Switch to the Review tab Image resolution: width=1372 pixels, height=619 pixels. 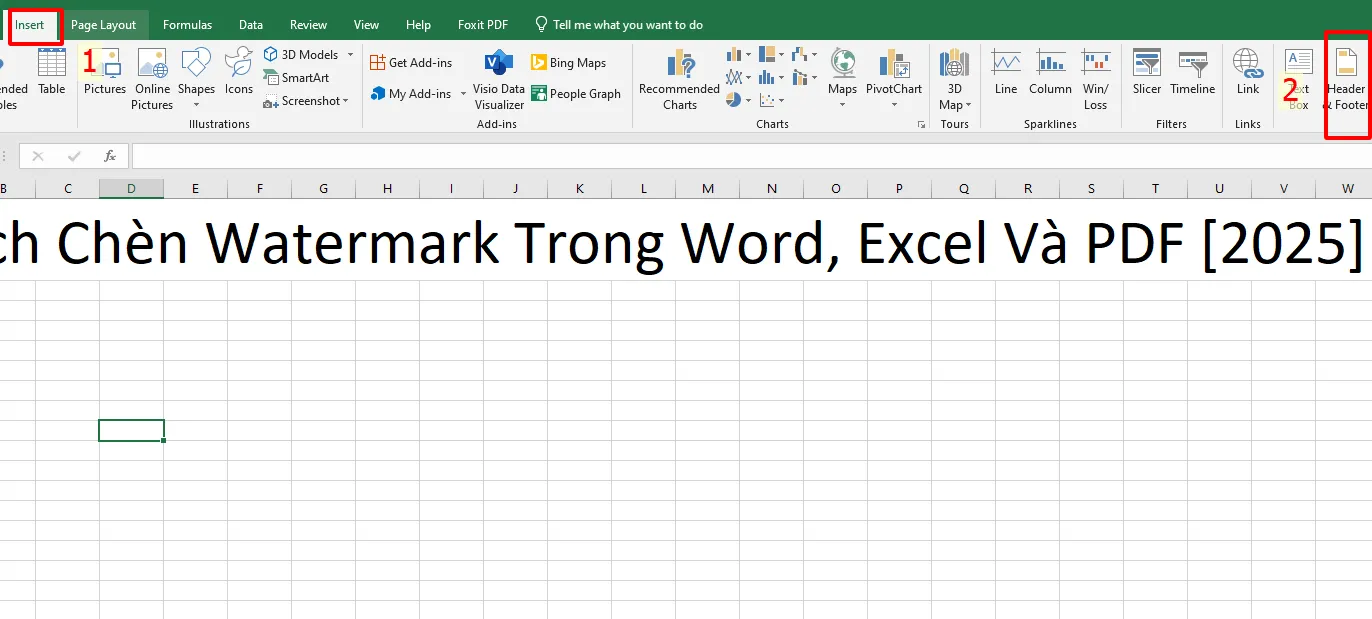[x=308, y=25]
